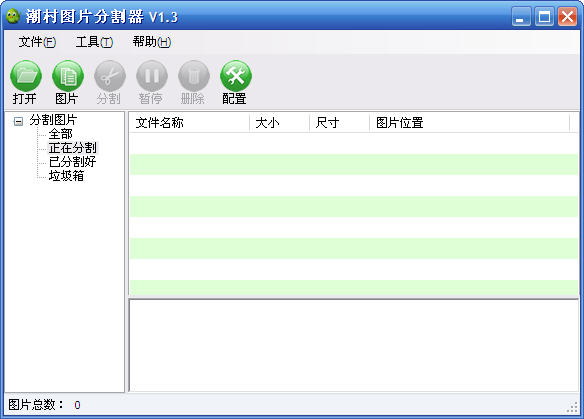Select the 分割图片 root tree item
The image size is (584, 419).
(x=53, y=120)
